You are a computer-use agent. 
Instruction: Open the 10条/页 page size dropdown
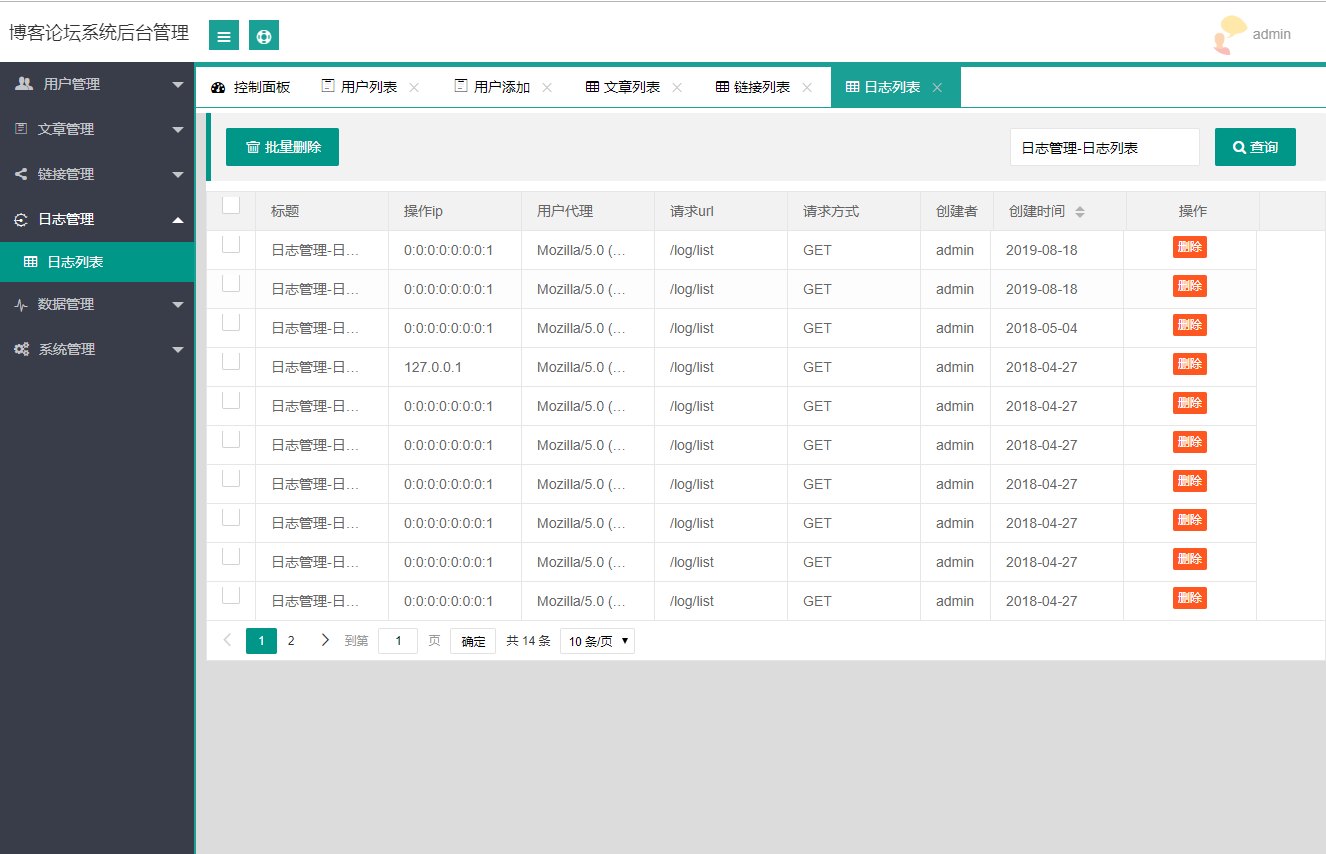pyautogui.click(x=597, y=640)
